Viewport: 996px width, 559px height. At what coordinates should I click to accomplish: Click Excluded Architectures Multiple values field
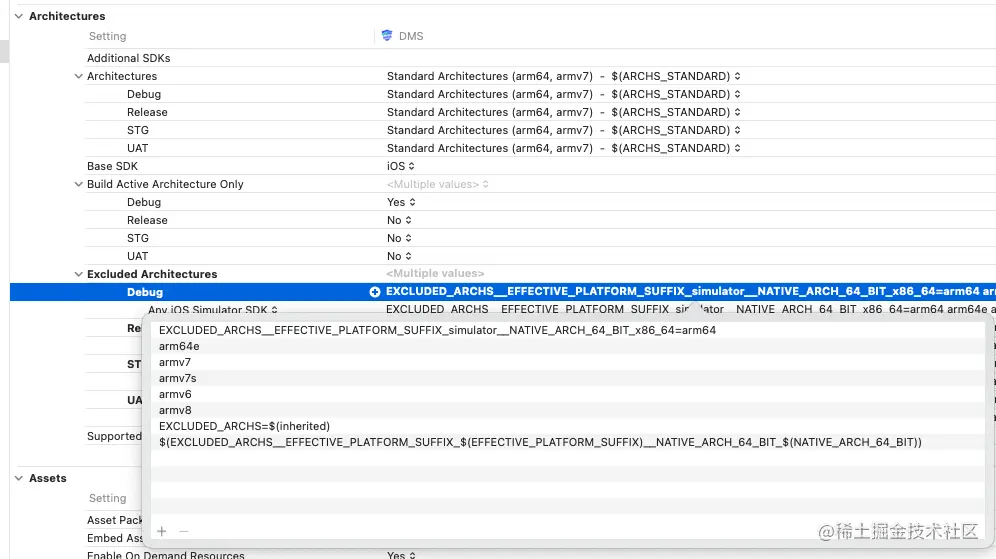(x=435, y=273)
